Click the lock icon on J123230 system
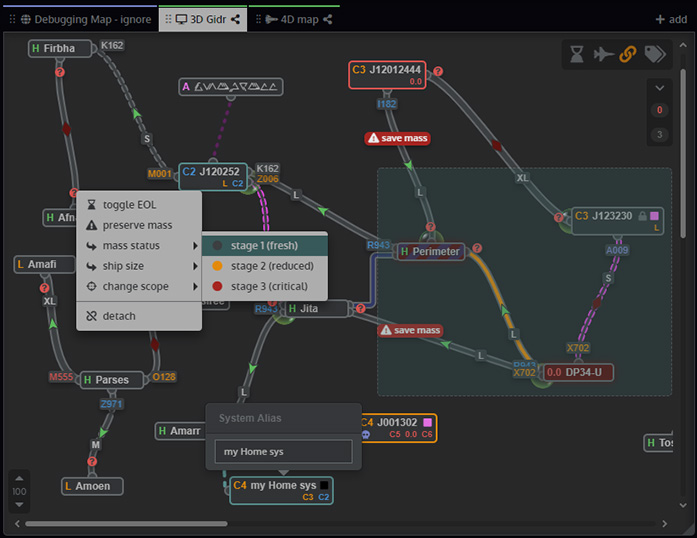 (642, 215)
